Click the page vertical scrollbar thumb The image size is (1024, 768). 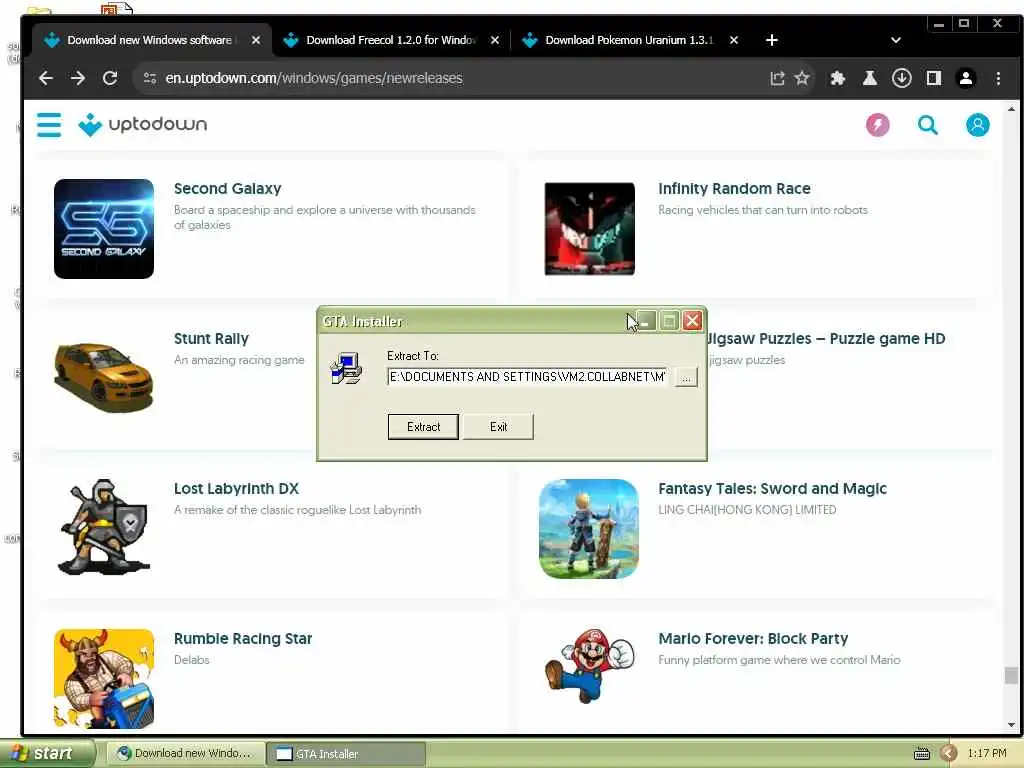pos(1010,675)
